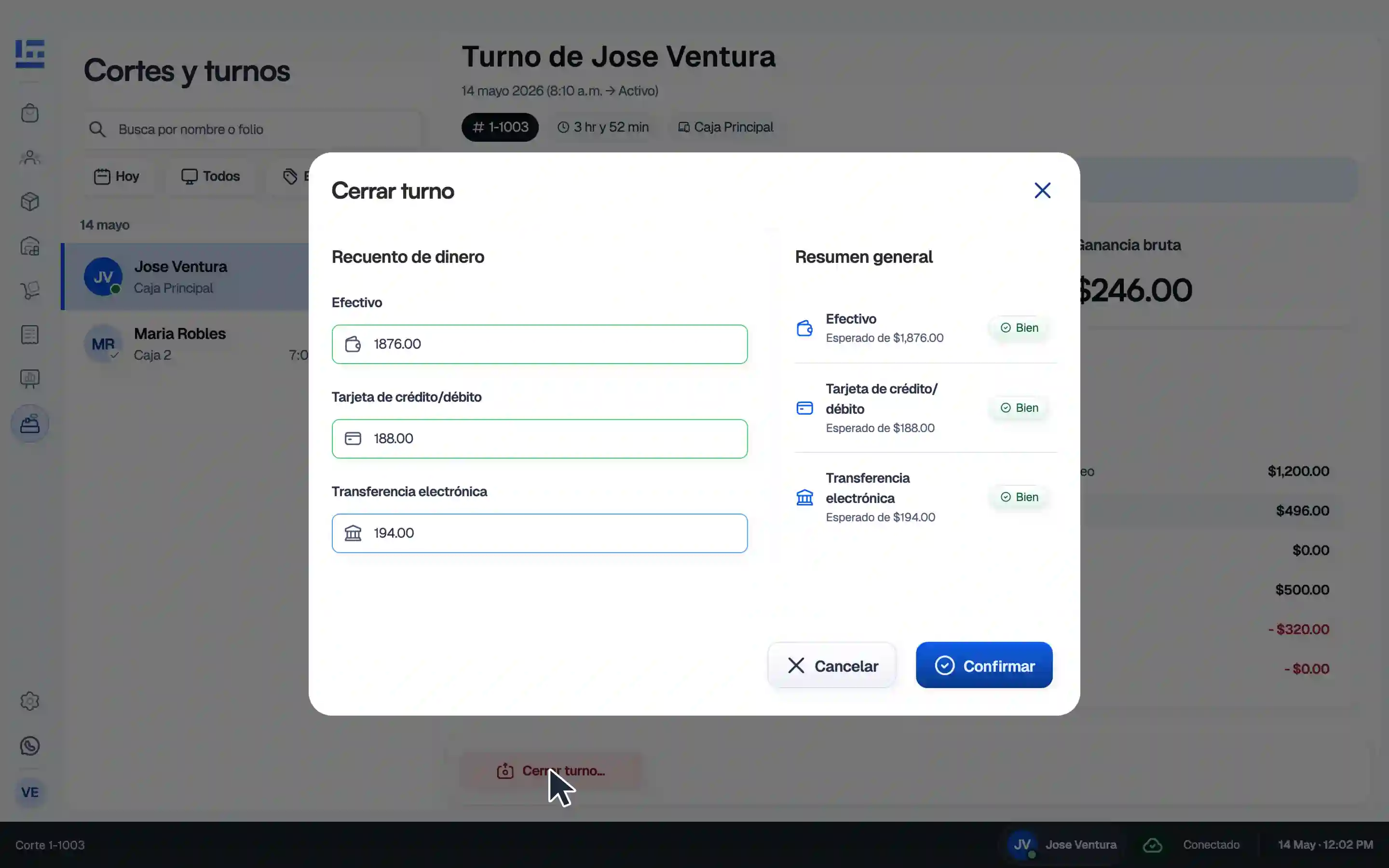This screenshot has height=868, width=1389.
Task: Click the card icon in Tarjeta field
Action: pyautogui.click(x=353, y=439)
